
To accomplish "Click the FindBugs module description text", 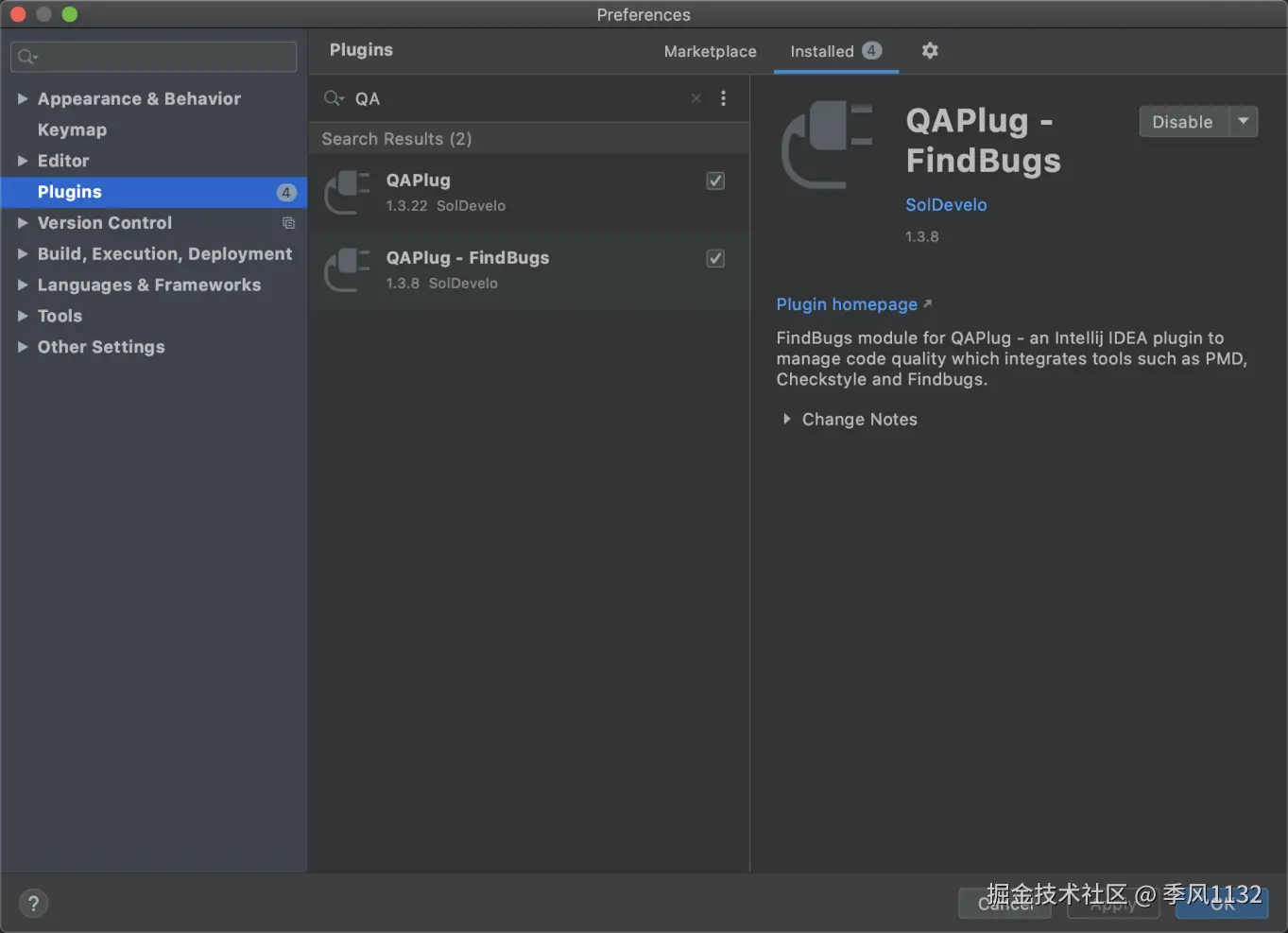I will (1012, 358).
